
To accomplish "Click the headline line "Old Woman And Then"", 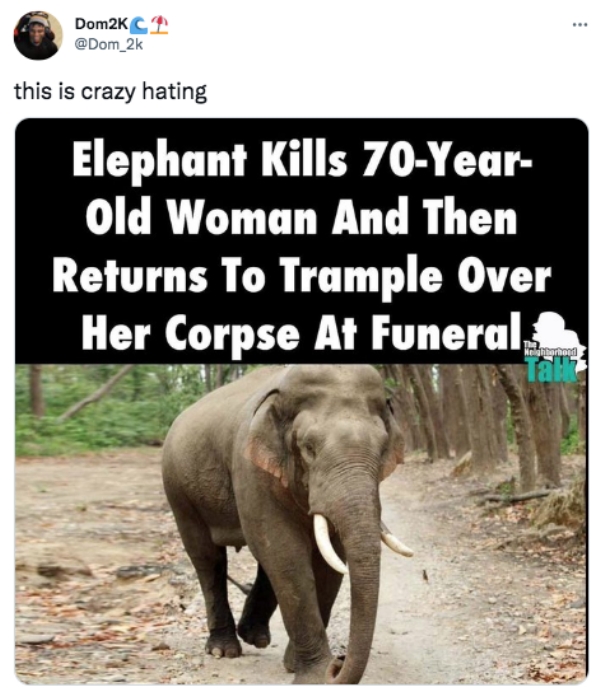I will pyautogui.click(x=301, y=216).
